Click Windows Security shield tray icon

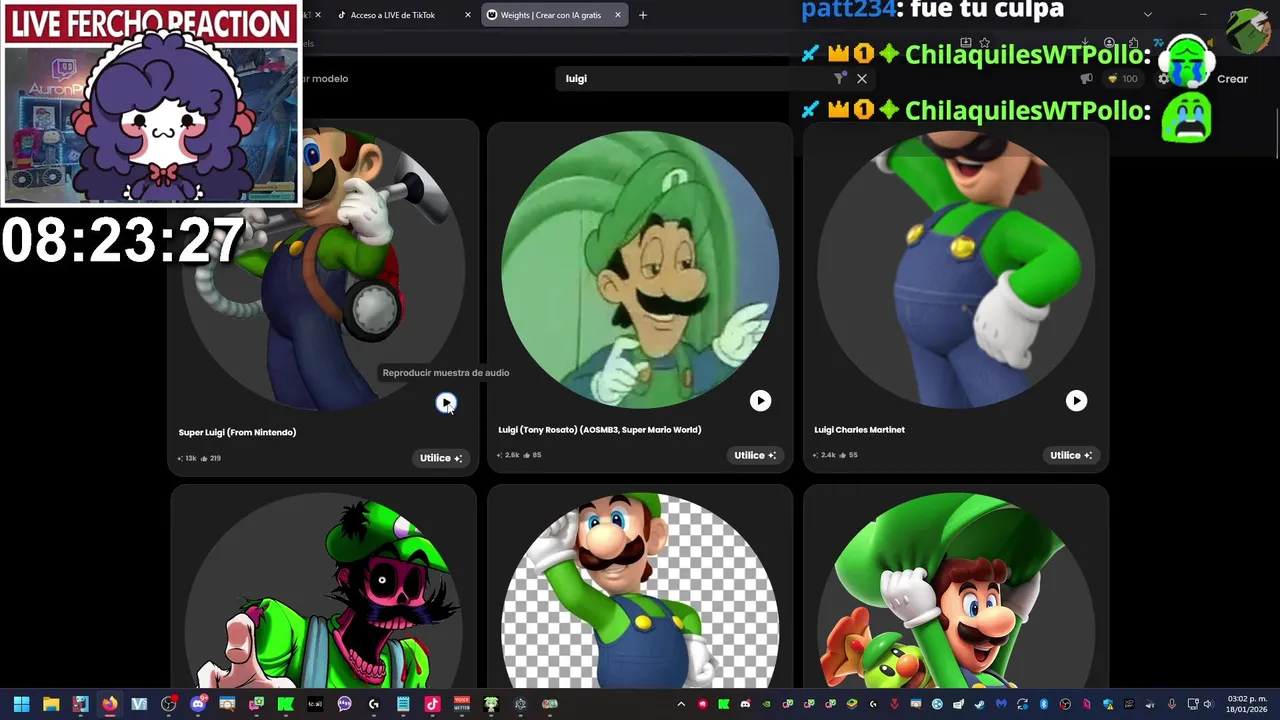coord(1108,704)
